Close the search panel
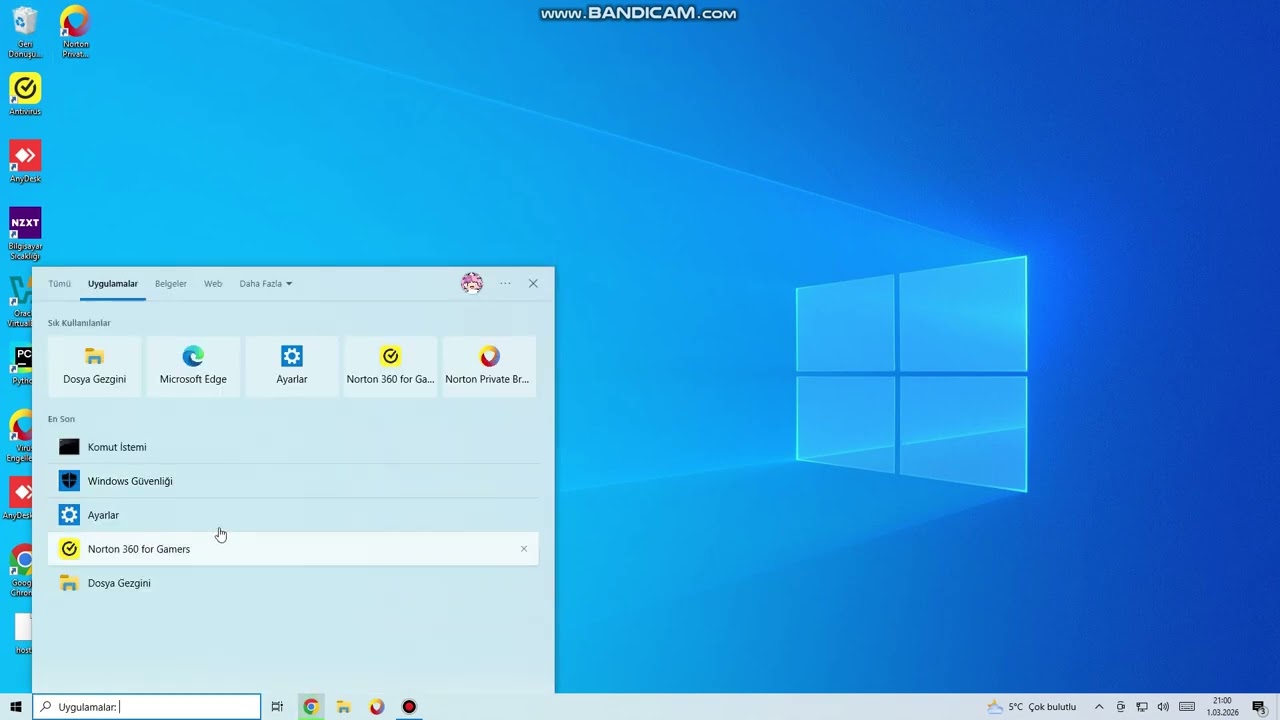This screenshot has width=1280, height=720. (533, 284)
